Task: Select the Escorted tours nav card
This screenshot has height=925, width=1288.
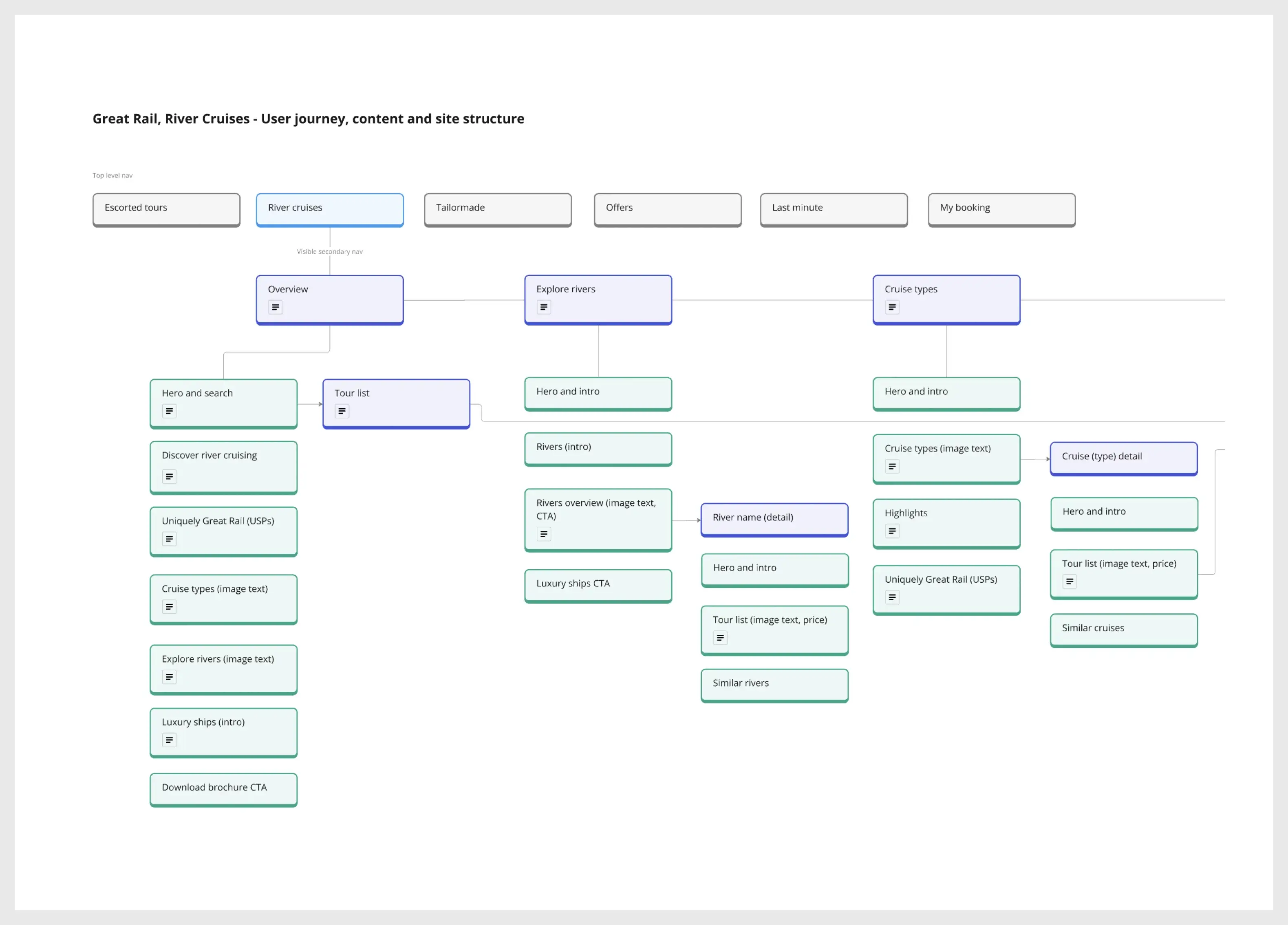Action: click(166, 209)
